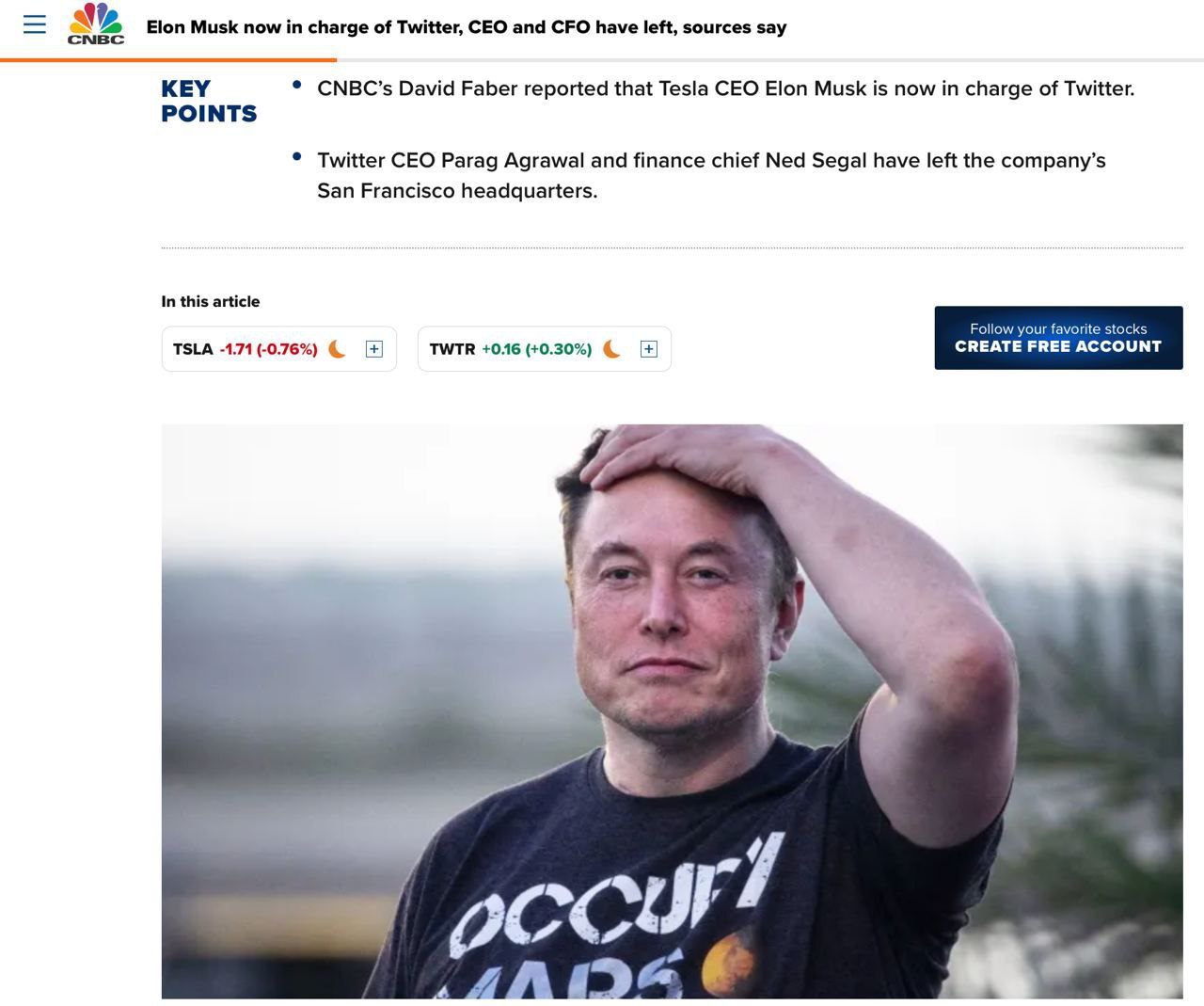1204x1006 pixels.
Task: Click the gray unfilled reading progress track
Action: pyautogui.click(x=770, y=60)
